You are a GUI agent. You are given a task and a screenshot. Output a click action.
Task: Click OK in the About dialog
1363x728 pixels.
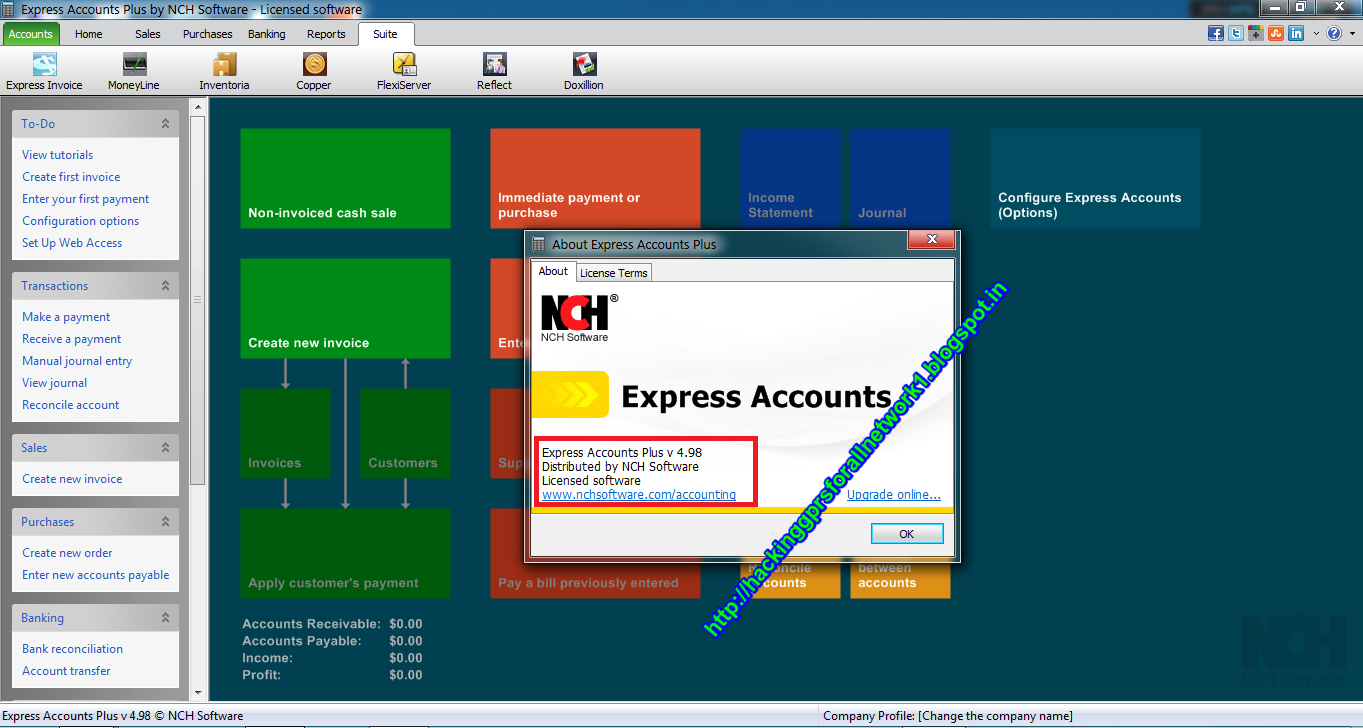pyautogui.click(x=906, y=534)
